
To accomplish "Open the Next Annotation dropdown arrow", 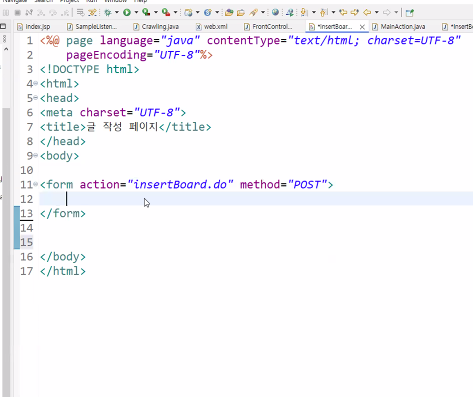I will coord(314,13).
